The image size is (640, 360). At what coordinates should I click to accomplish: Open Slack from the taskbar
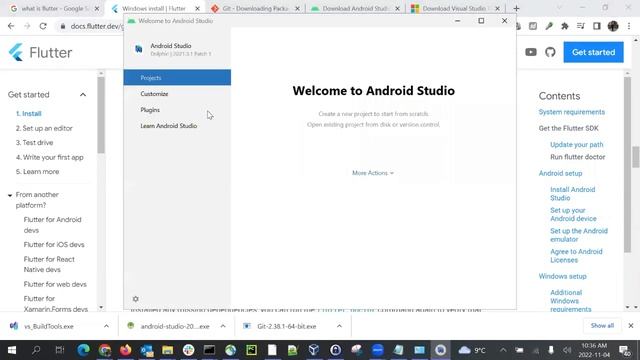click(x=188, y=350)
